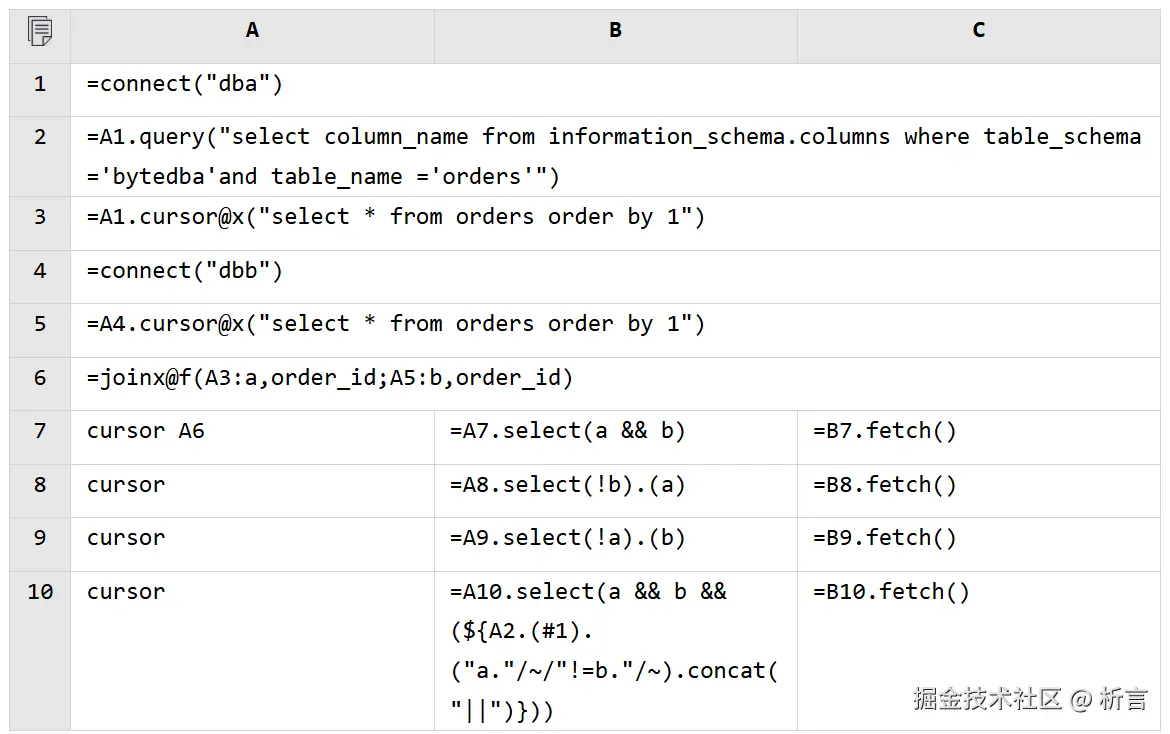The height and width of the screenshot is (734, 1170).
Task: Click cell =B10.fetch()
Action: pyautogui.click(x=891, y=592)
